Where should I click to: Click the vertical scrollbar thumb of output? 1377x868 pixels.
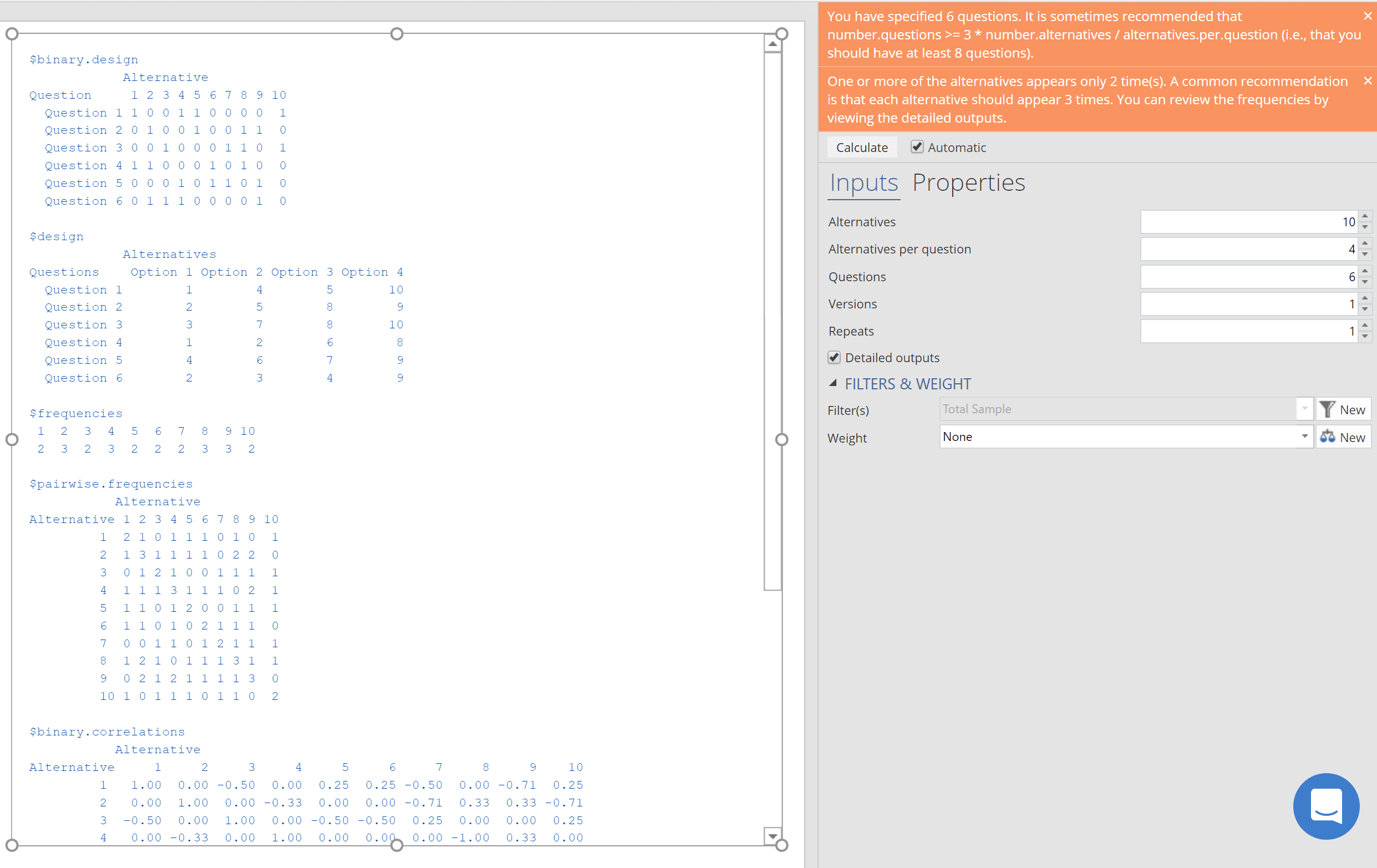(x=773, y=320)
